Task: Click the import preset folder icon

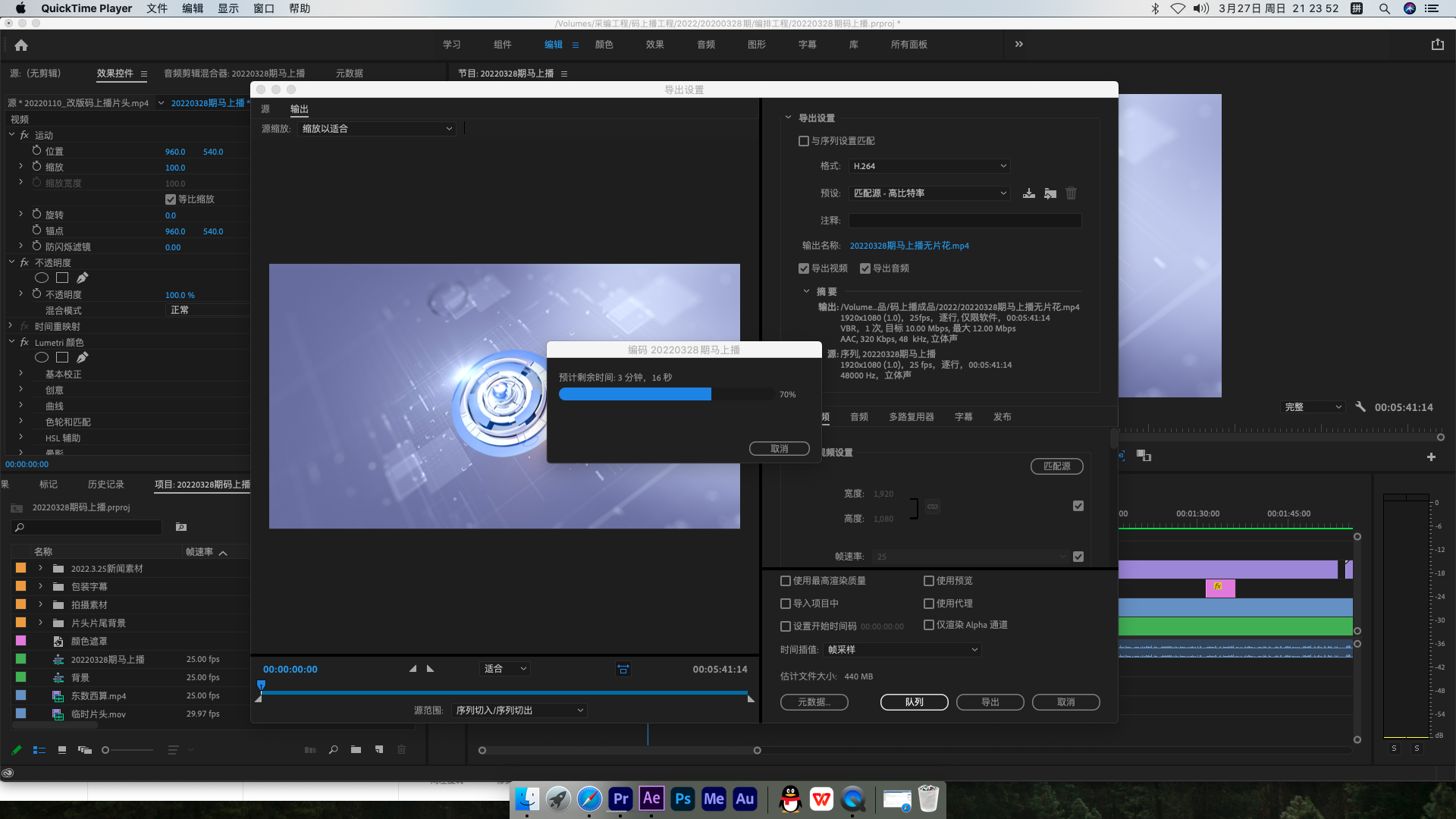Action: coord(1050,193)
